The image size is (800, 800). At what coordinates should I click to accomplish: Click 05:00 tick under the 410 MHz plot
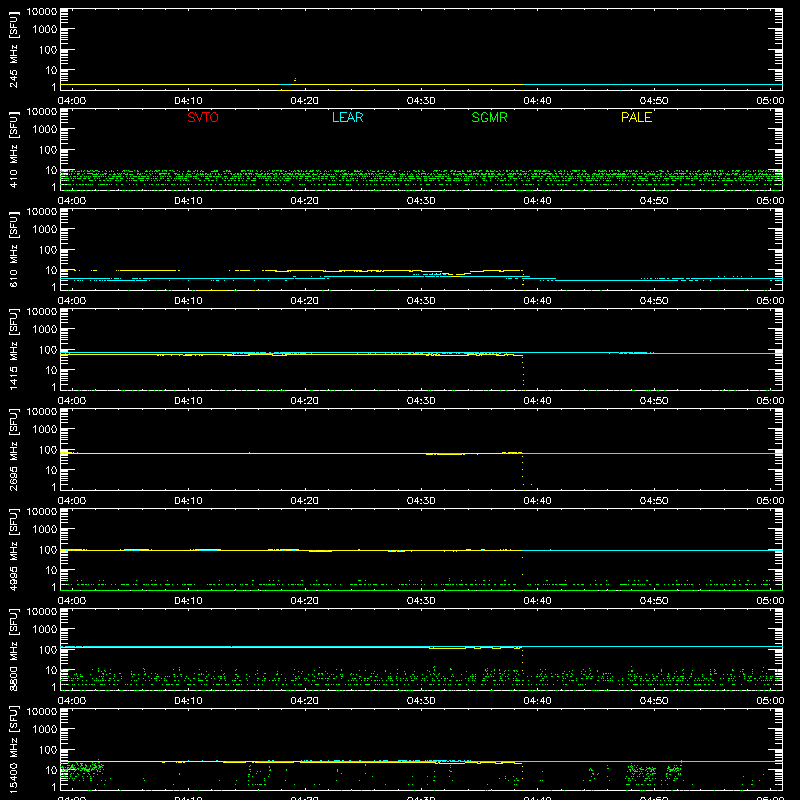pos(770,201)
